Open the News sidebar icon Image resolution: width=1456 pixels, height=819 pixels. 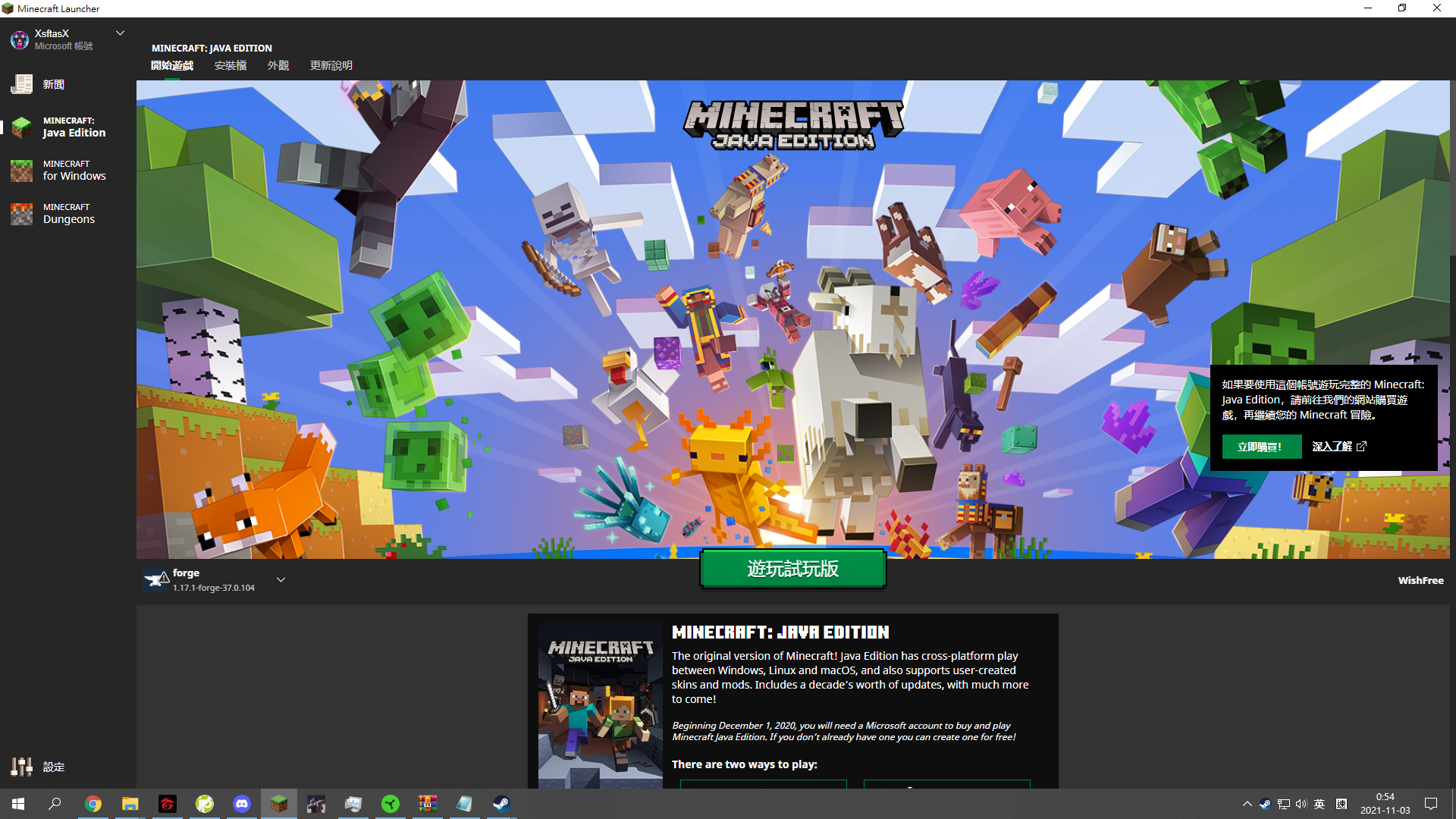[21, 84]
